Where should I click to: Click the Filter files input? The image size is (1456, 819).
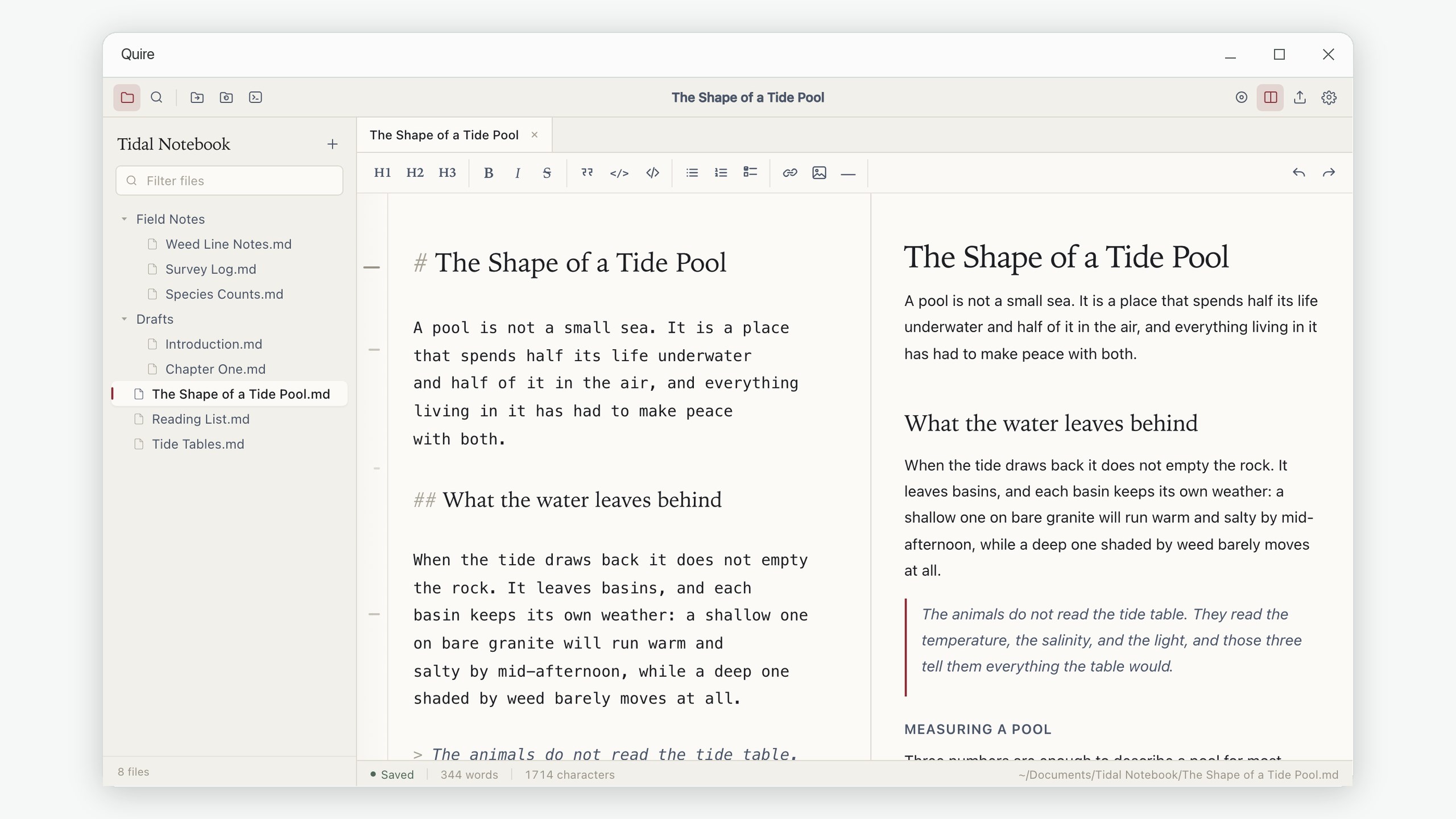click(229, 181)
